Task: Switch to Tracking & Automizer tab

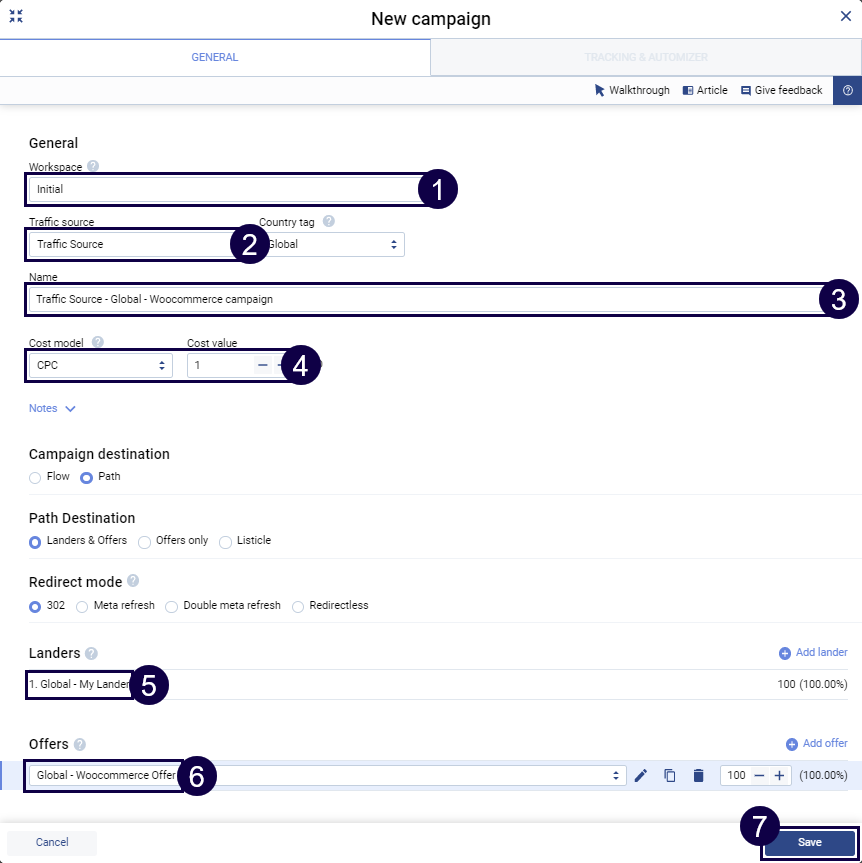Action: pyautogui.click(x=646, y=57)
